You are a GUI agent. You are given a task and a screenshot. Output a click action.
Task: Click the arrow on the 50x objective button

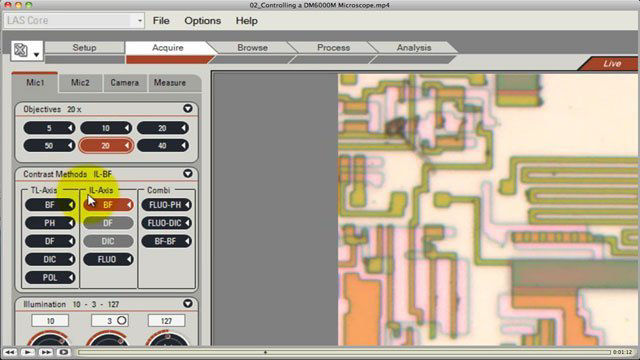tap(70, 145)
